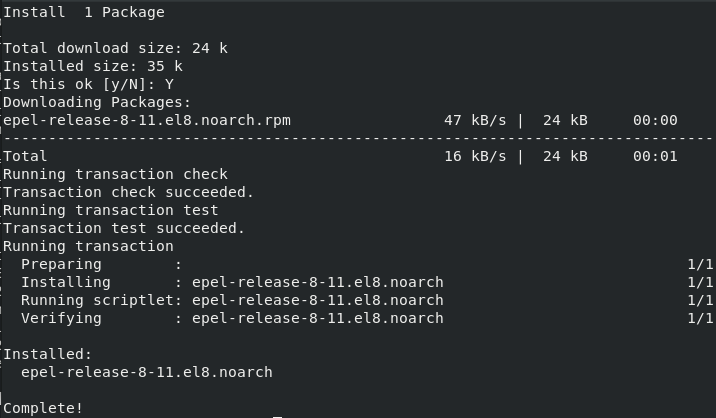Click the 'Downloading Packages:' line

coord(97,102)
